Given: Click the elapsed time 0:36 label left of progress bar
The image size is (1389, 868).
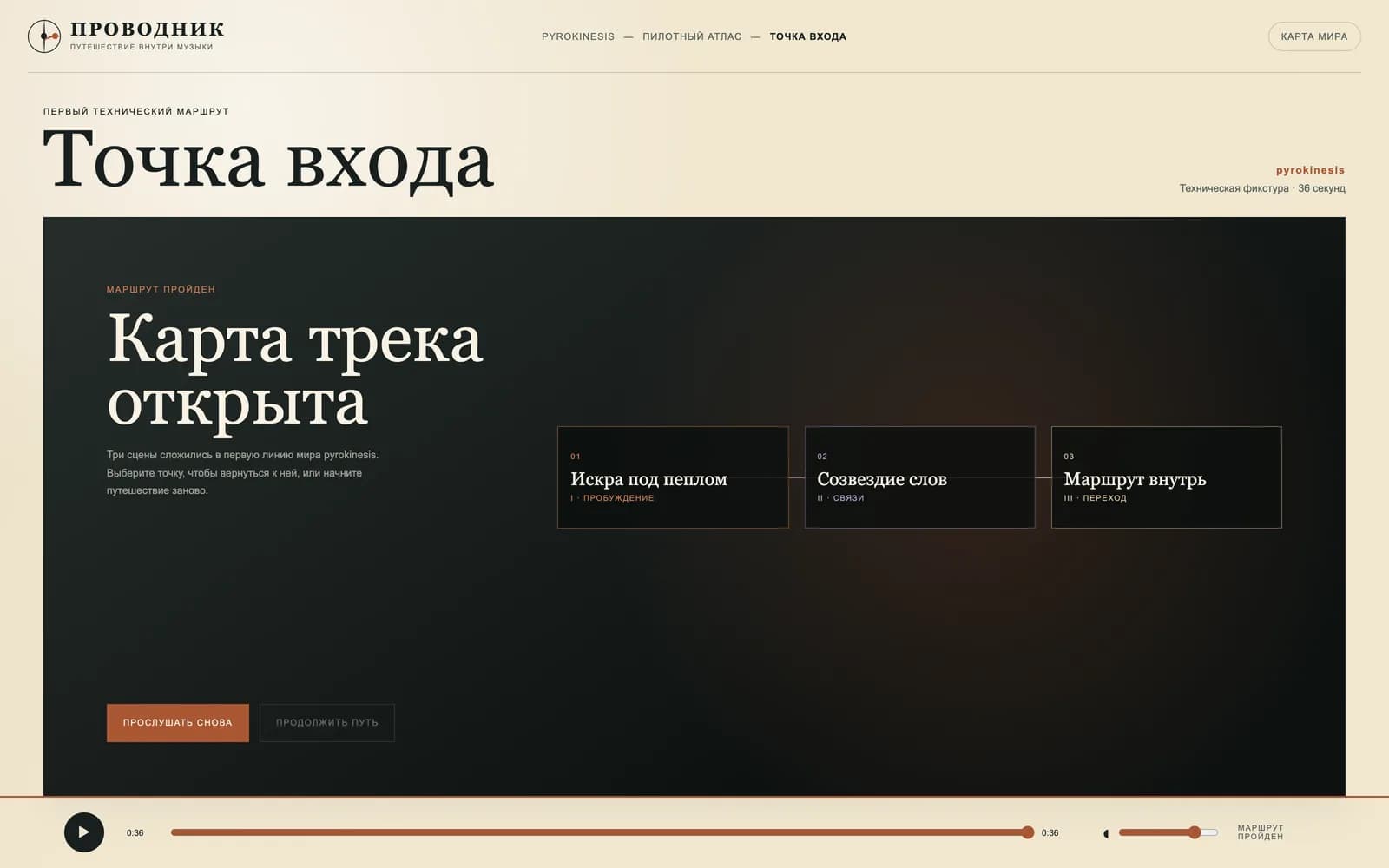Looking at the screenshot, I should click(135, 833).
